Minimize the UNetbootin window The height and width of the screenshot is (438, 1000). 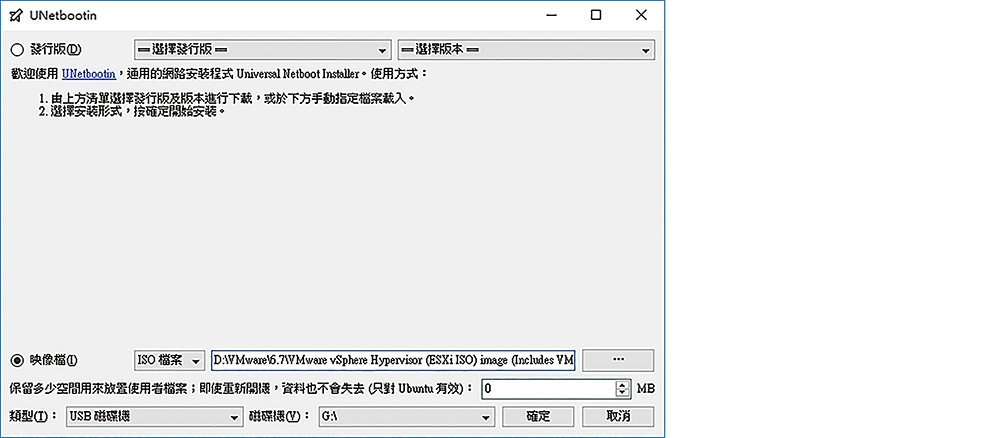tap(551, 15)
